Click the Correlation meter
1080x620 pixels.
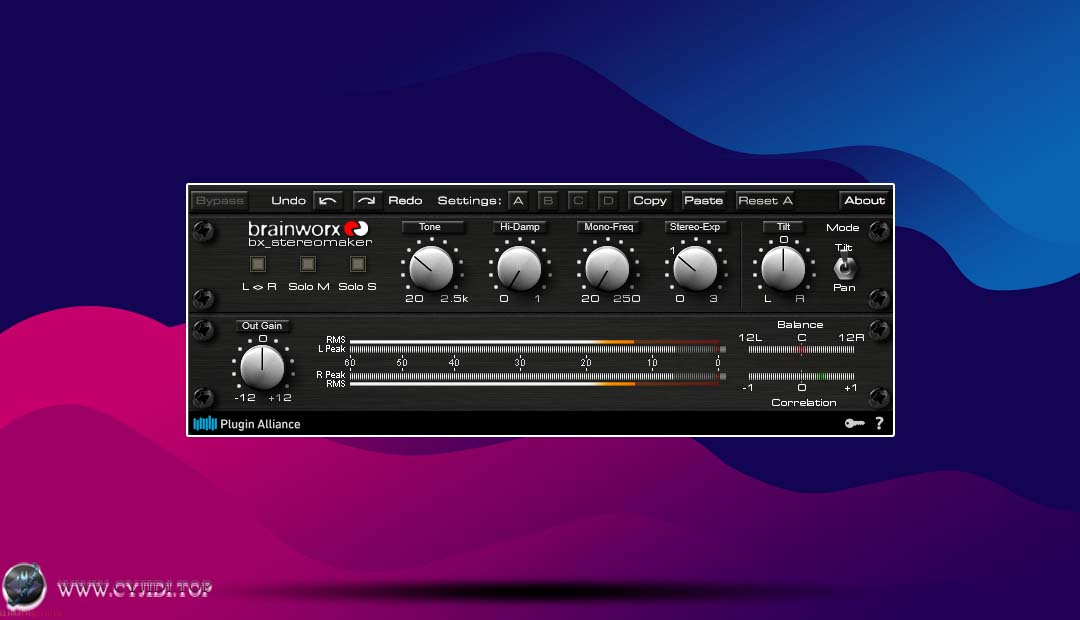tap(801, 377)
